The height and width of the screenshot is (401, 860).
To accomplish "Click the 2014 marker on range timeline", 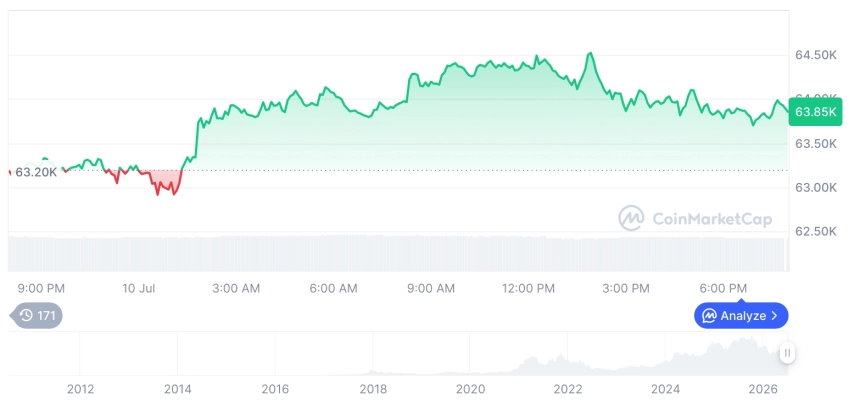I will click(178, 389).
